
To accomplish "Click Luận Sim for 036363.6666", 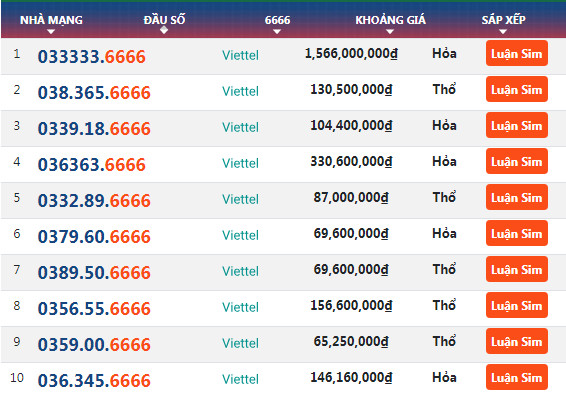I will click(517, 161).
